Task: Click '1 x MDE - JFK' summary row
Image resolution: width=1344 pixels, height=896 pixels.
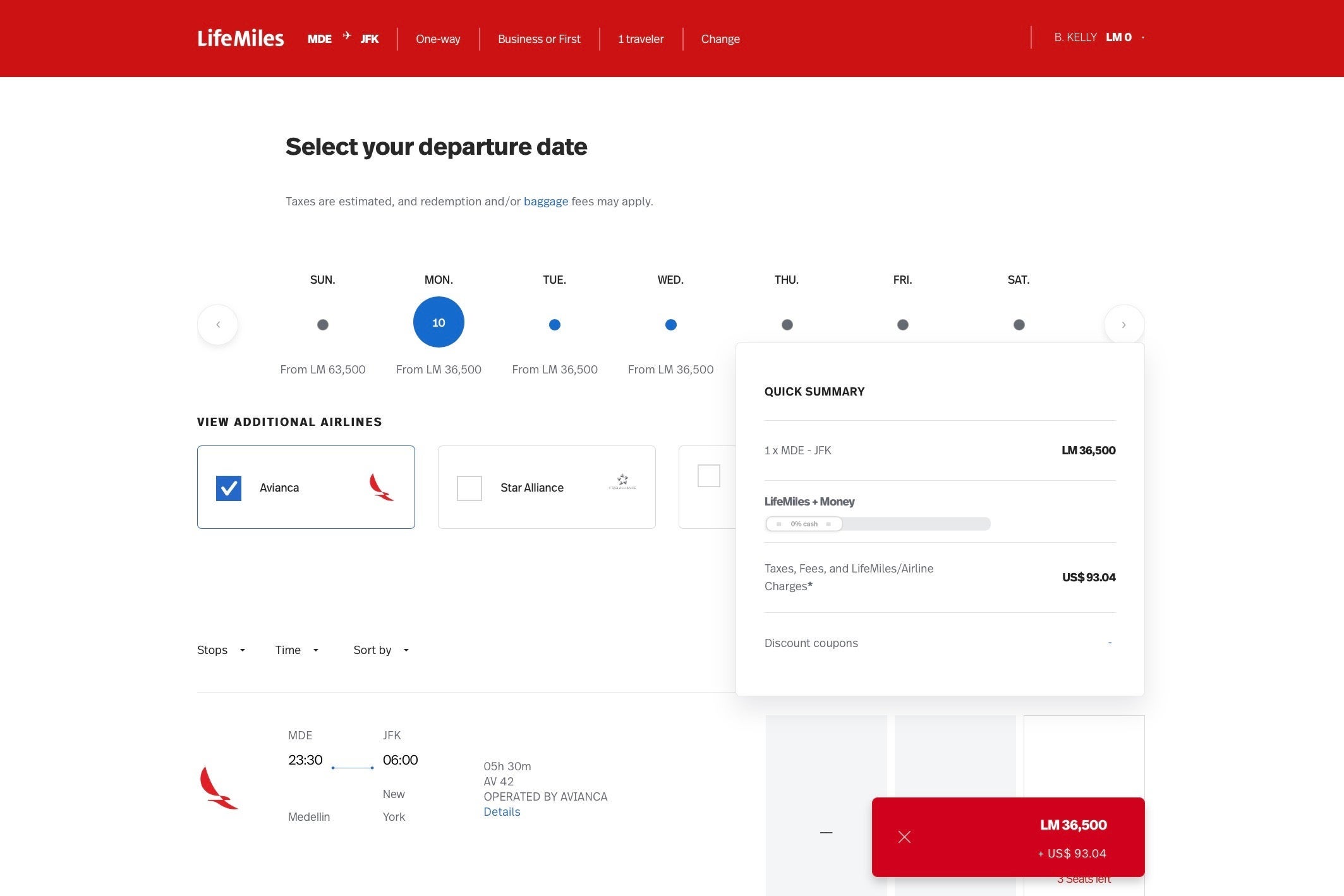Action: point(940,451)
